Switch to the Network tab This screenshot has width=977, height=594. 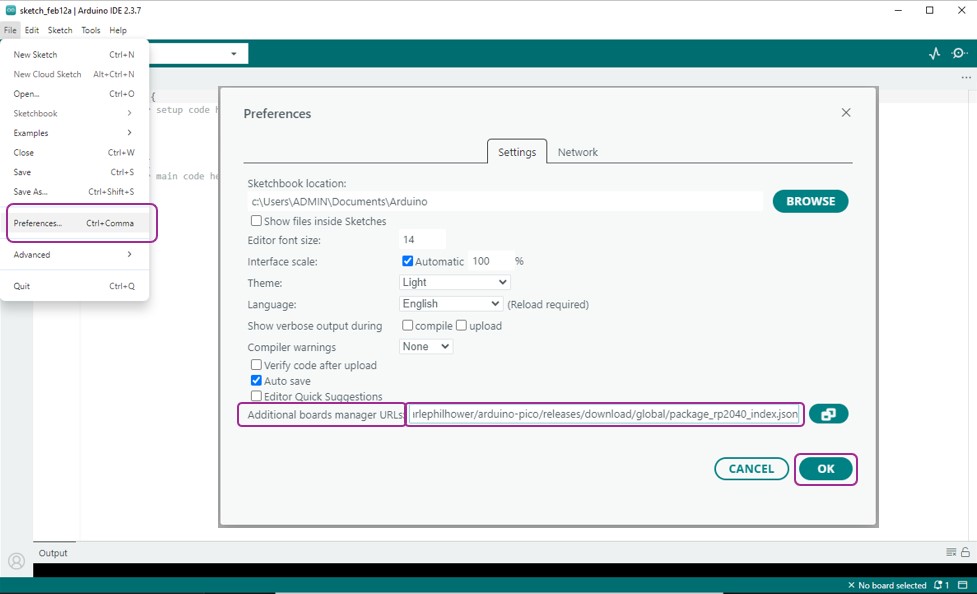coord(578,152)
